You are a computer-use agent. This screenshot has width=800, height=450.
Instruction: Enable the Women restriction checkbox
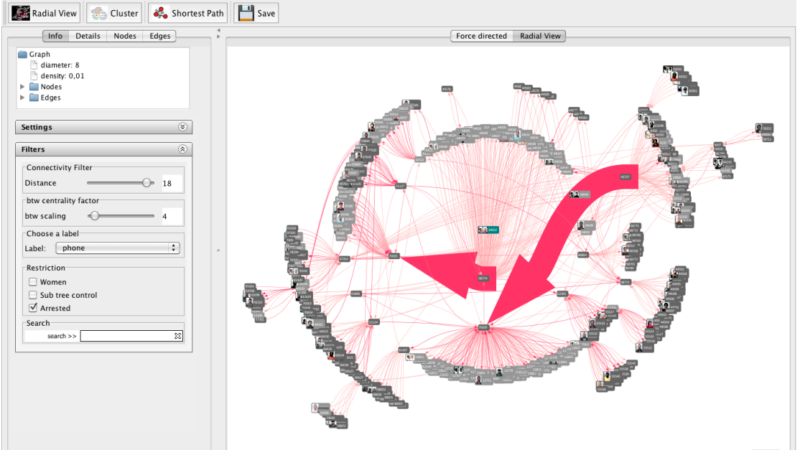tap(33, 282)
